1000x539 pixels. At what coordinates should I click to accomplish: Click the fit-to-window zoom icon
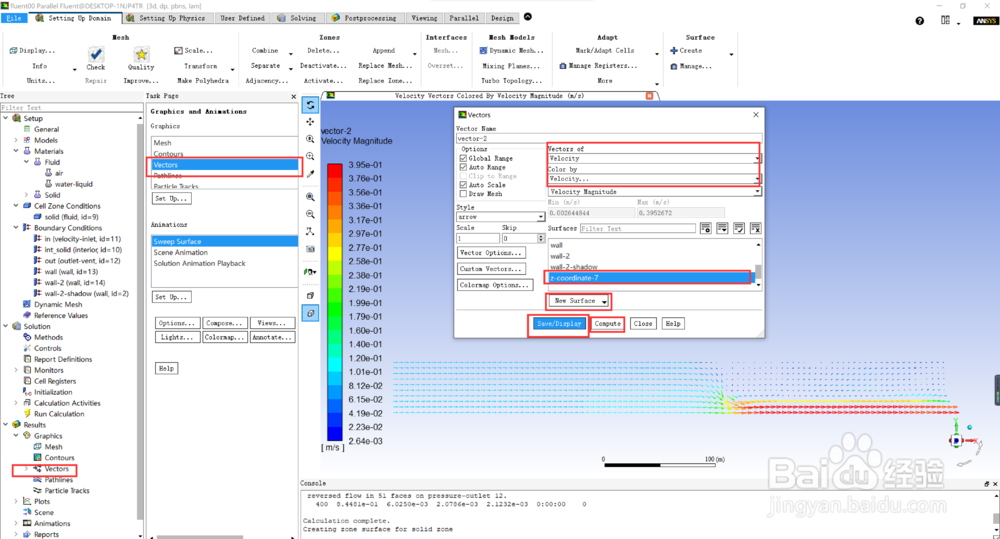pyautogui.click(x=310, y=197)
